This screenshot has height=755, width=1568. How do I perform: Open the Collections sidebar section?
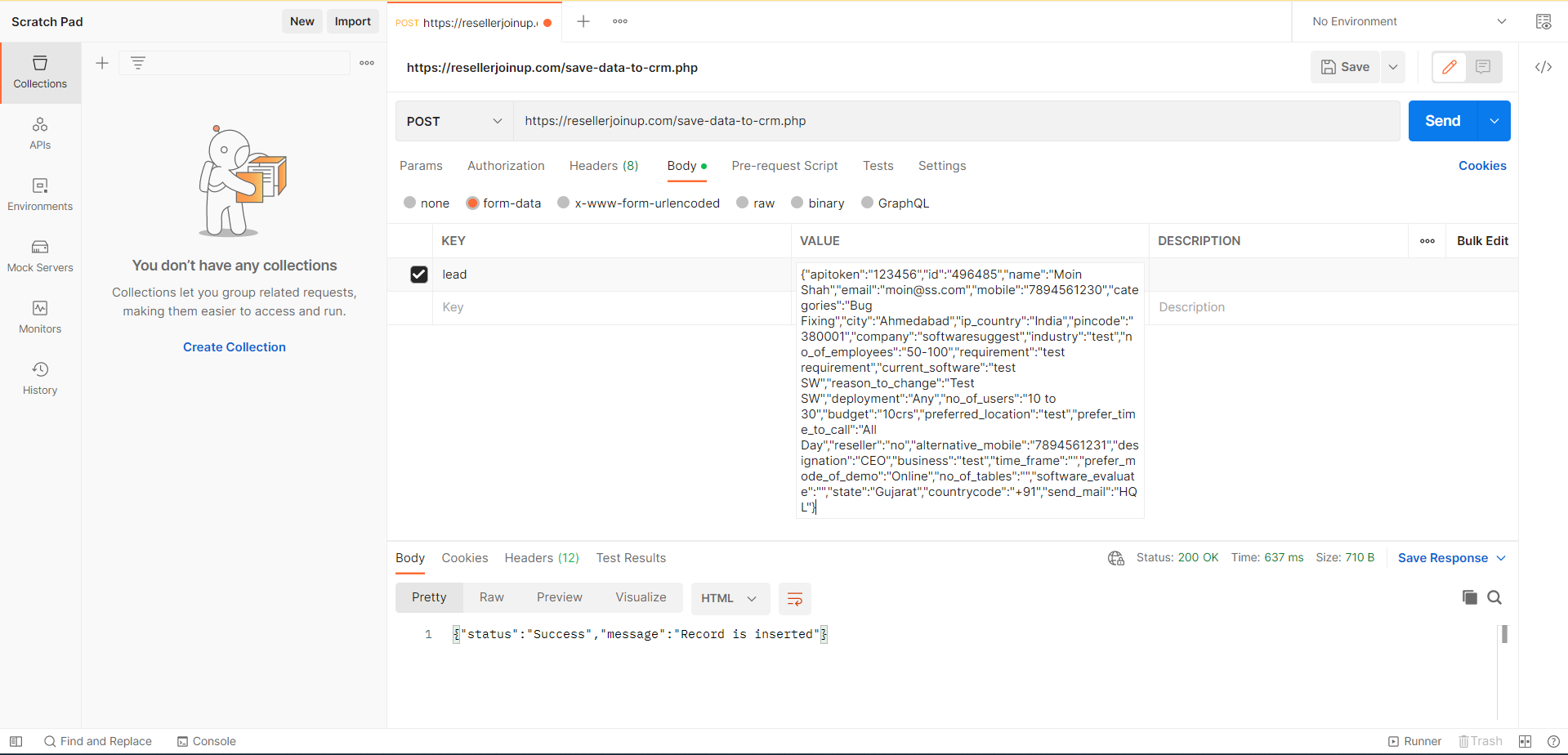point(40,73)
